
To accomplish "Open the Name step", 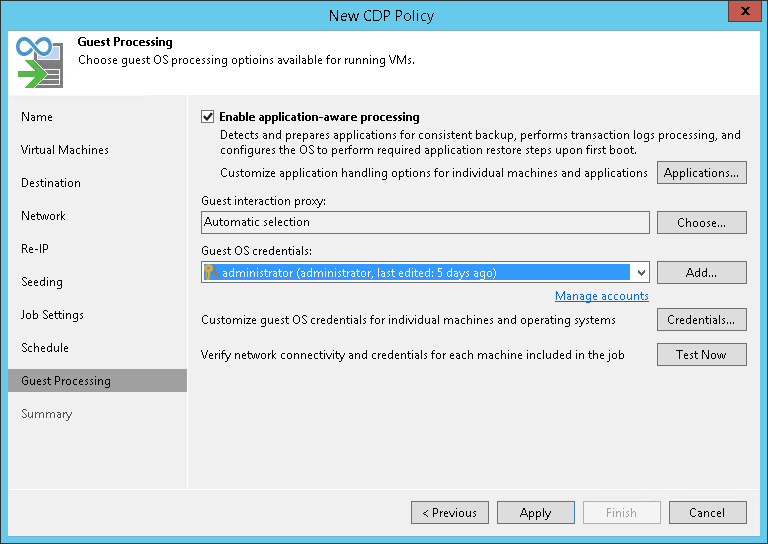I will pos(37,117).
